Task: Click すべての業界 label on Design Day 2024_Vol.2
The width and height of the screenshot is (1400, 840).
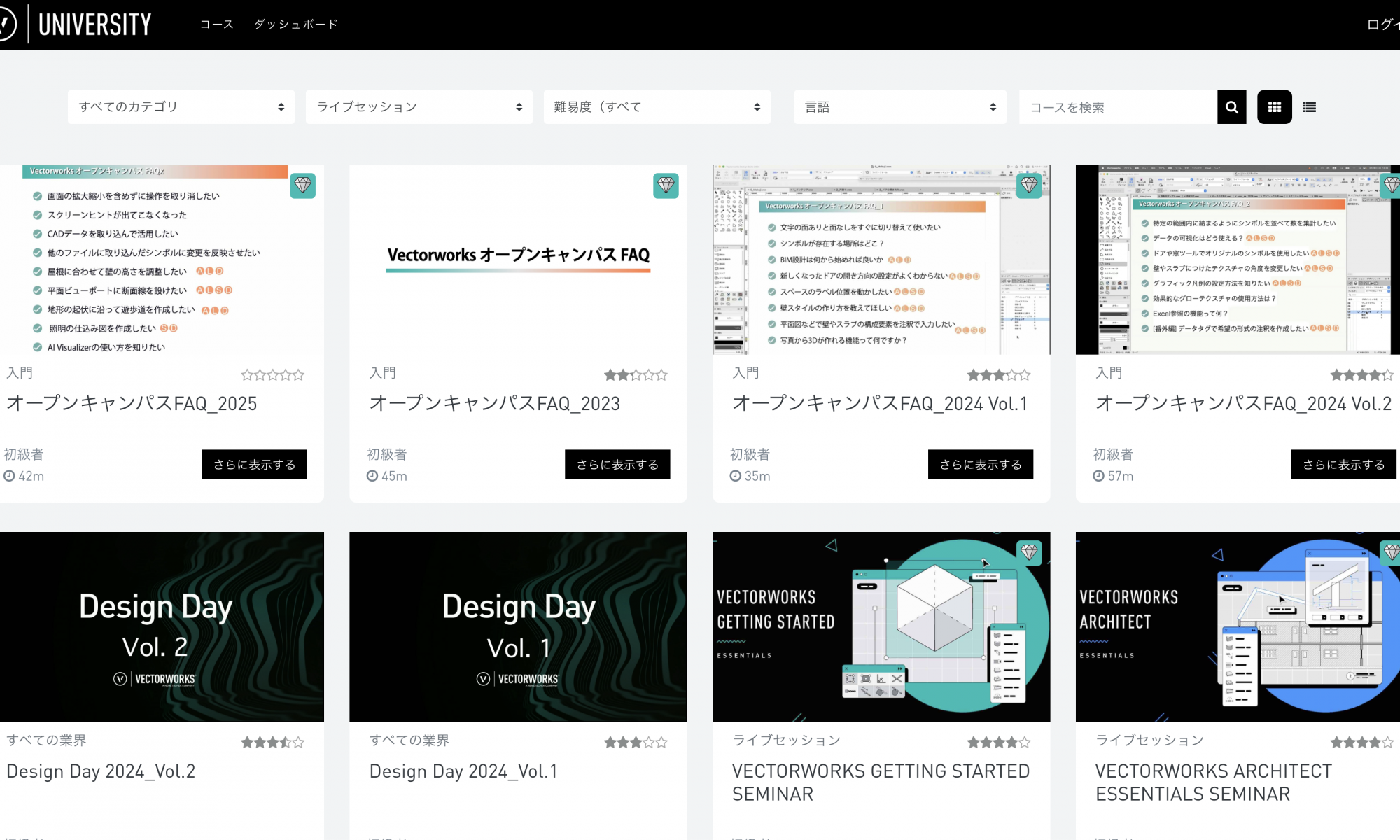Action: (46, 741)
